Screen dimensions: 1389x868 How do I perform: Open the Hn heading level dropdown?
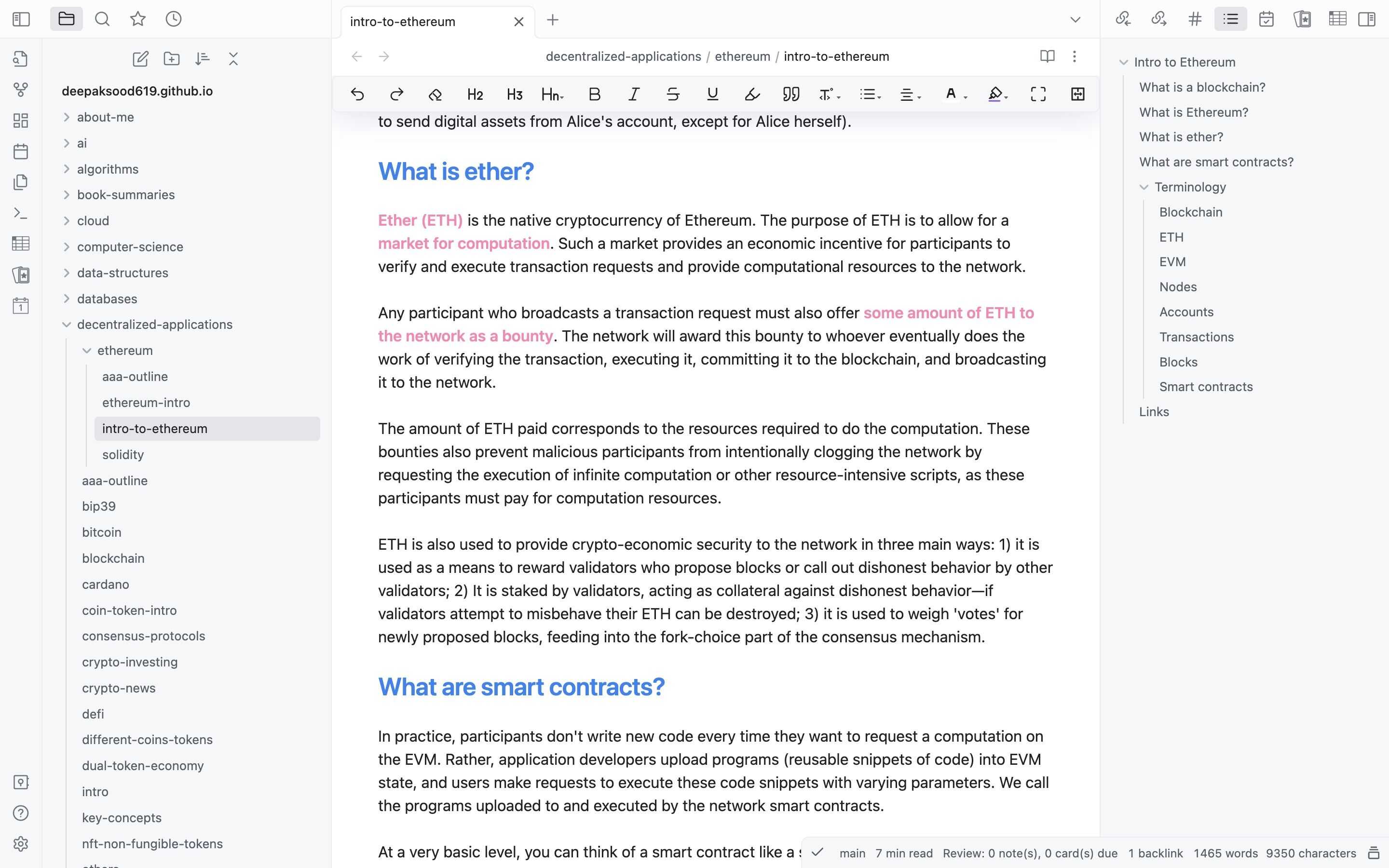click(x=553, y=94)
